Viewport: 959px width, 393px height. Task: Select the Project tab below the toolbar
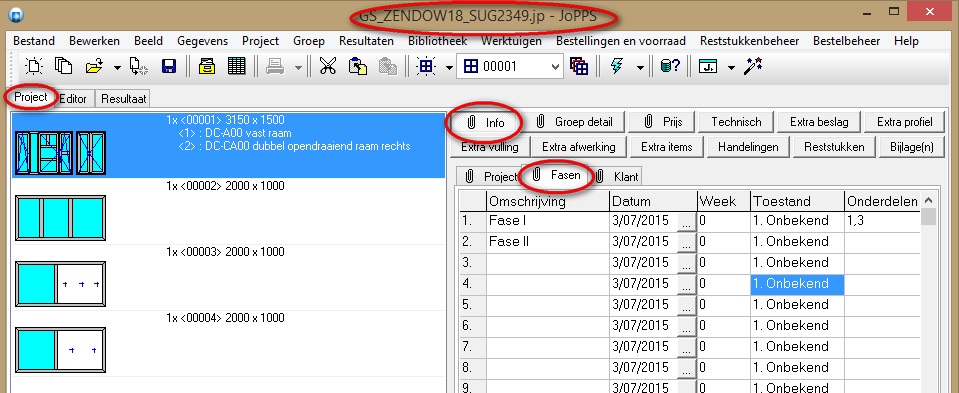[x=31, y=97]
